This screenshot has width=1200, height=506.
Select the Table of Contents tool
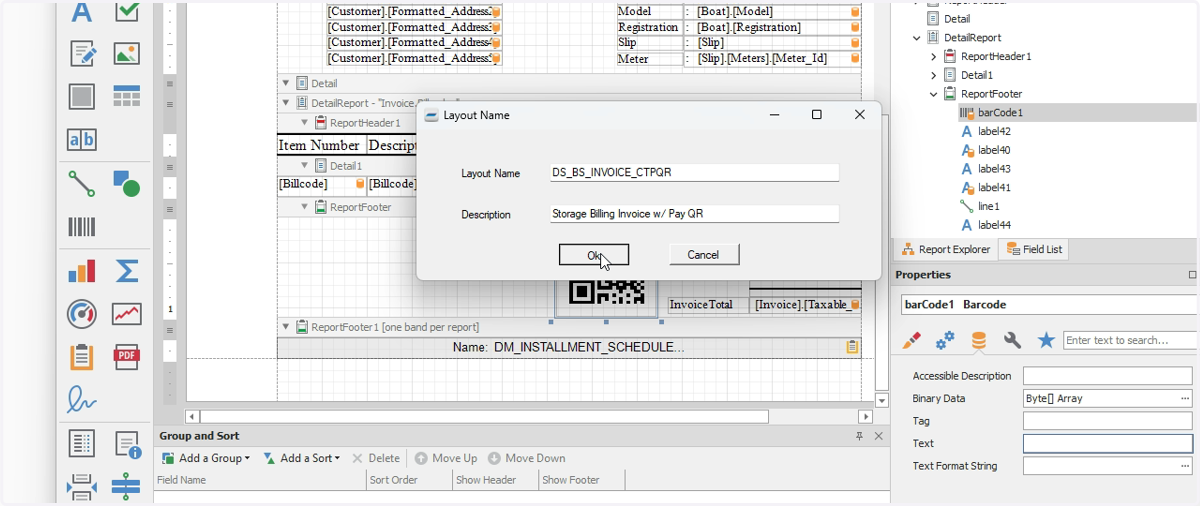[81, 443]
